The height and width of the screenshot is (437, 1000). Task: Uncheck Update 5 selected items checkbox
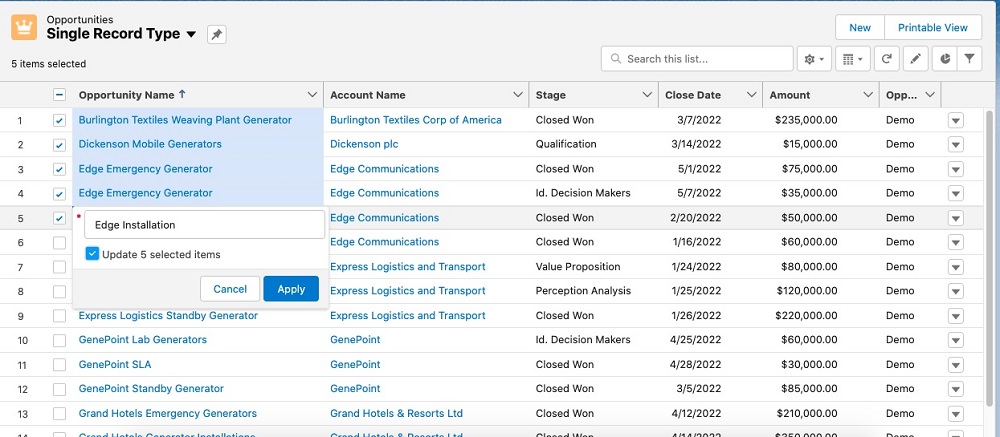pos(92,254)
